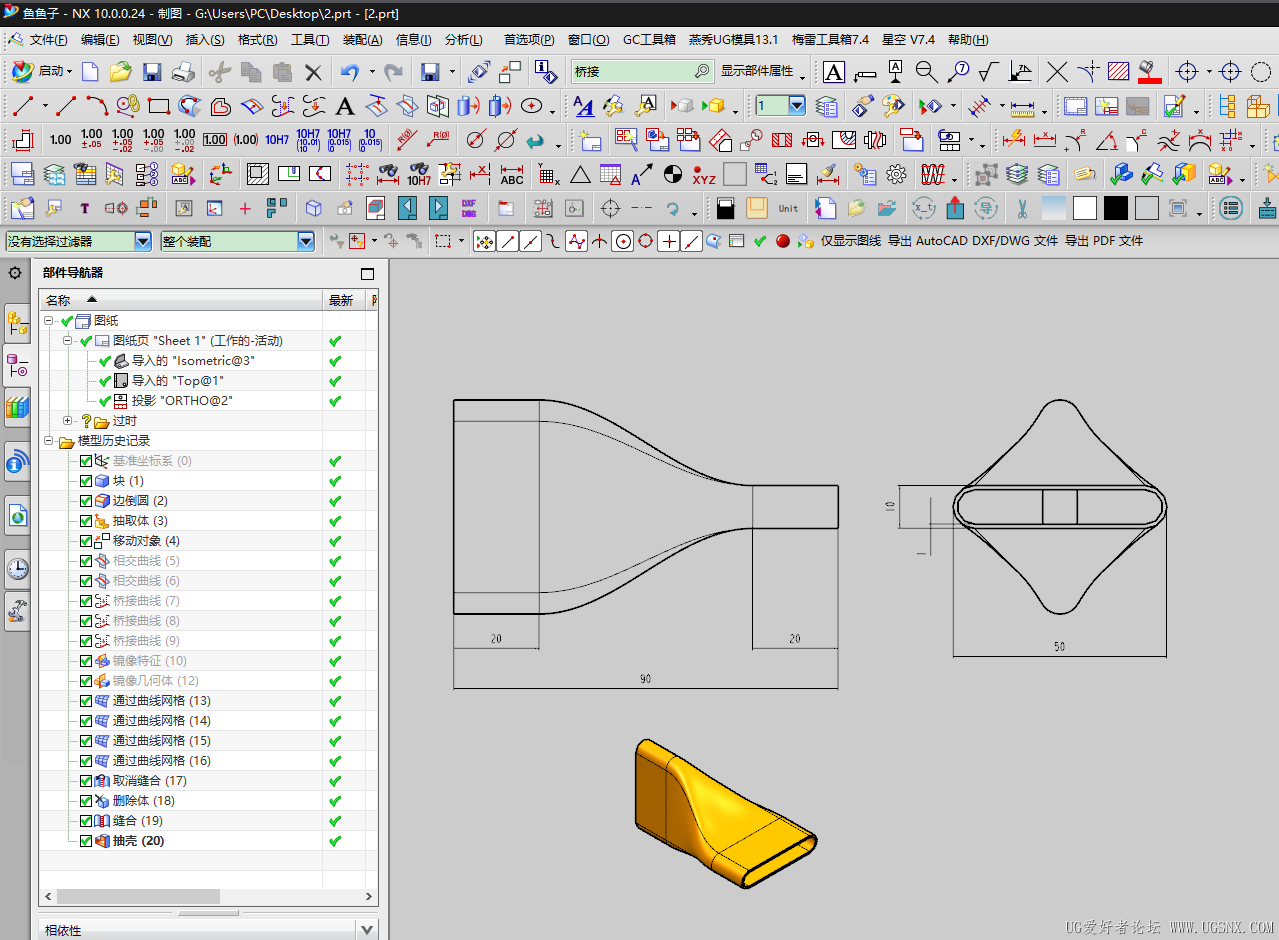Screen dimensions: 1279x940
Task: Click the black color swatch in toolbar
Action: [x=1116, y=209]
